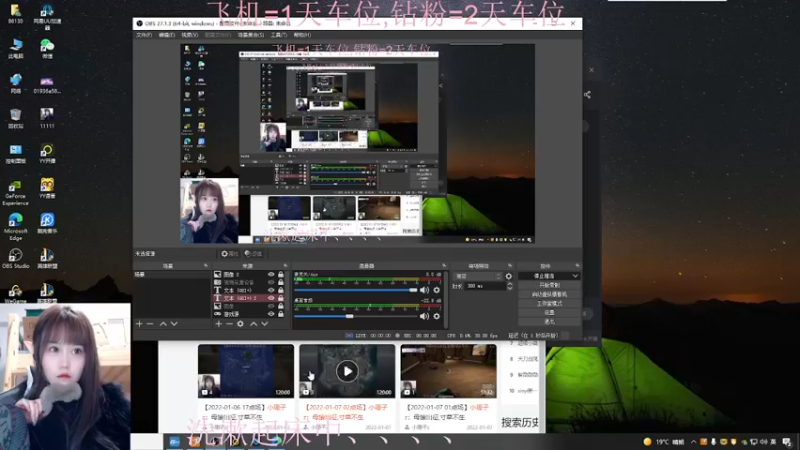The height and width of the screenshot is (450, 800).
Task: Click the 开始录制 (Start Recording) button
Action: (549, 285)
